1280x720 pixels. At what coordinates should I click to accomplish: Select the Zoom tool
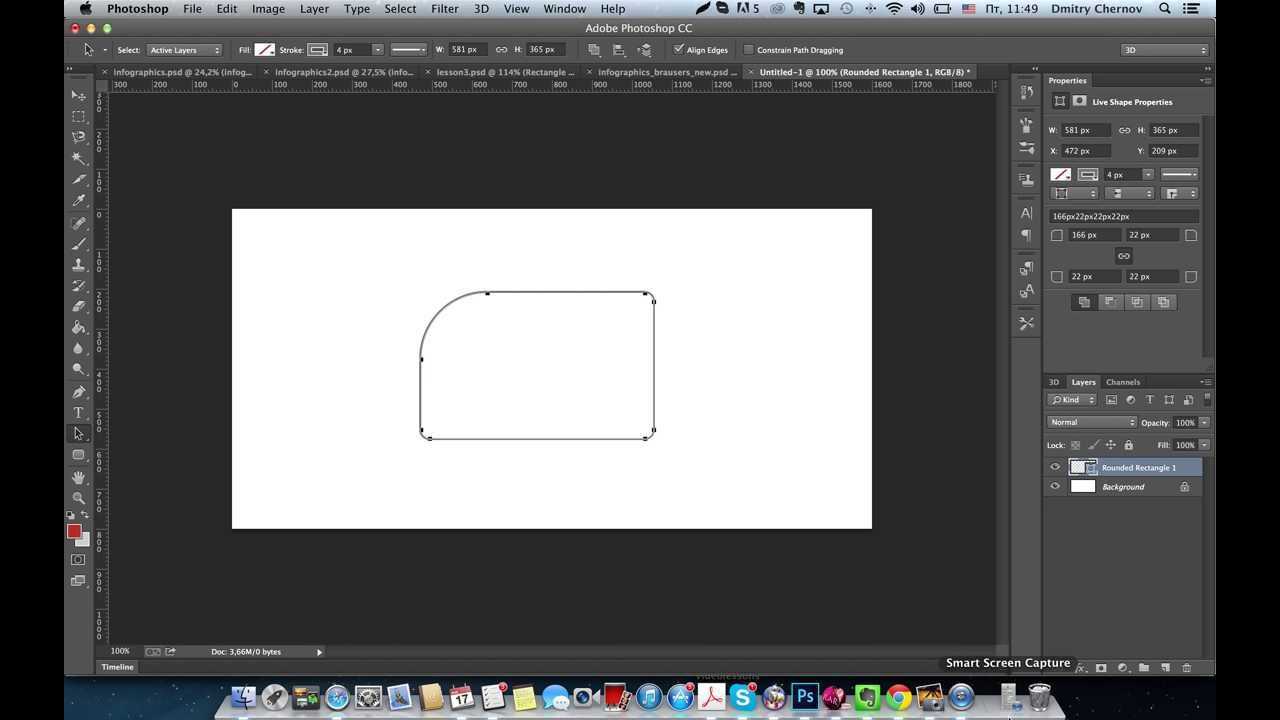pyautogui.click(x=79, y=498)
